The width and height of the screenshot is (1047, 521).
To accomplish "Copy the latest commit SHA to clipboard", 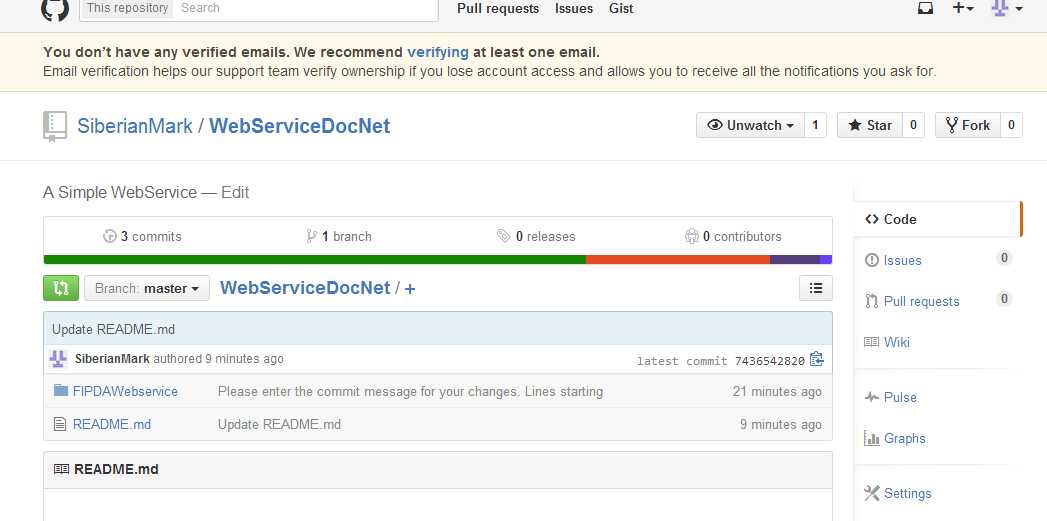I will tap(816, 359).
